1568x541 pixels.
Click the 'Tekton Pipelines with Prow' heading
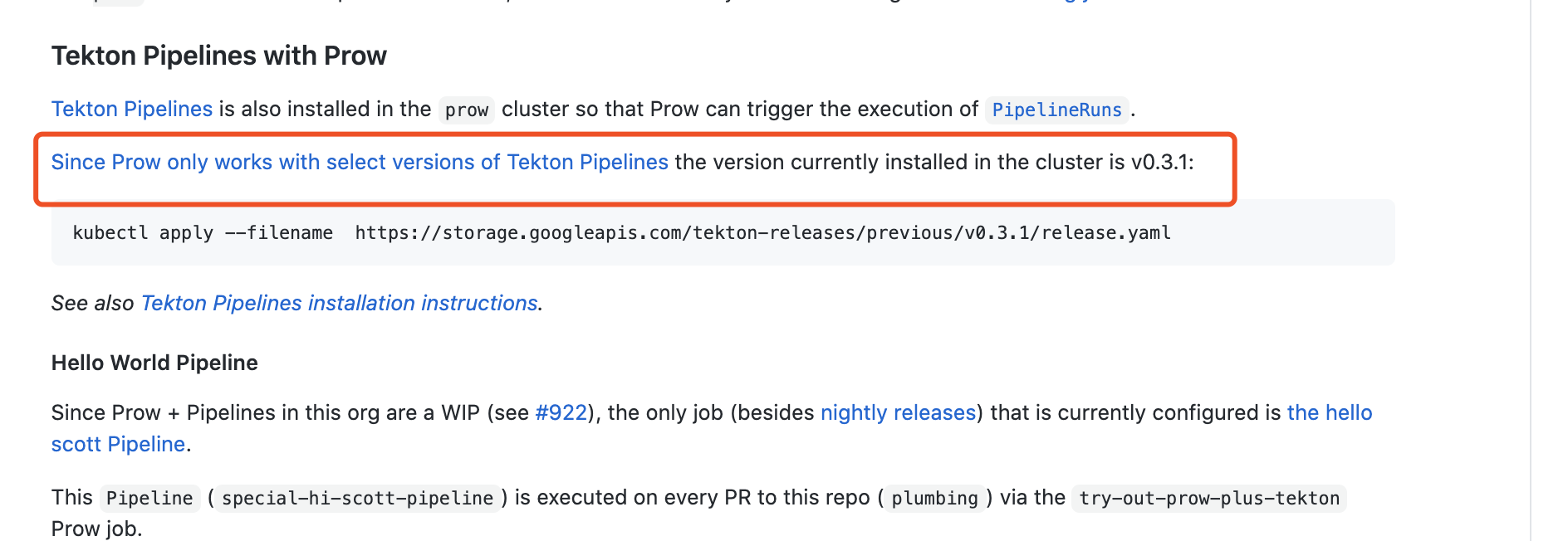(219, 56)
